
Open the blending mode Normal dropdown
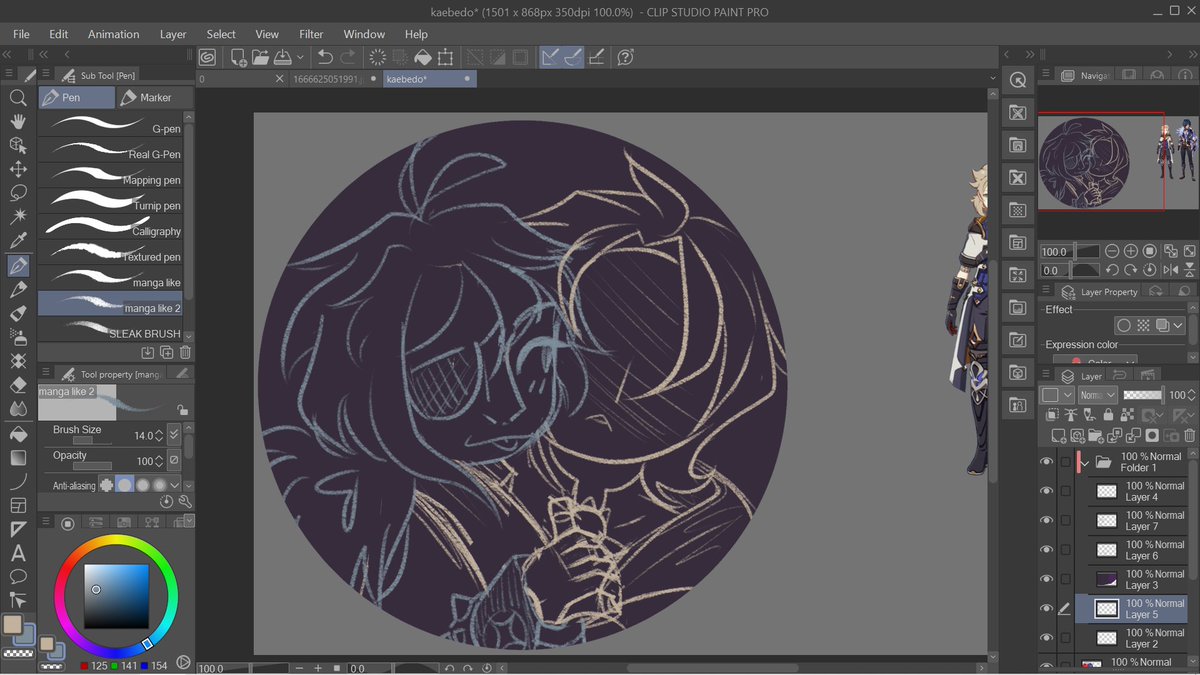(x=1097, y=395)
